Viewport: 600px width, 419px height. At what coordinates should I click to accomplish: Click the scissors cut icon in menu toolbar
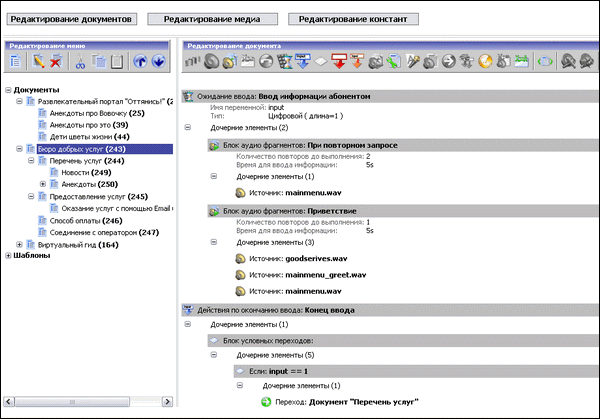tap(79, 62)
